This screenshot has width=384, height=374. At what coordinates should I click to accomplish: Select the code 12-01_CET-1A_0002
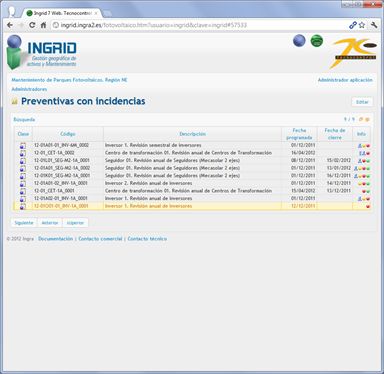click(x=54, y=153)
